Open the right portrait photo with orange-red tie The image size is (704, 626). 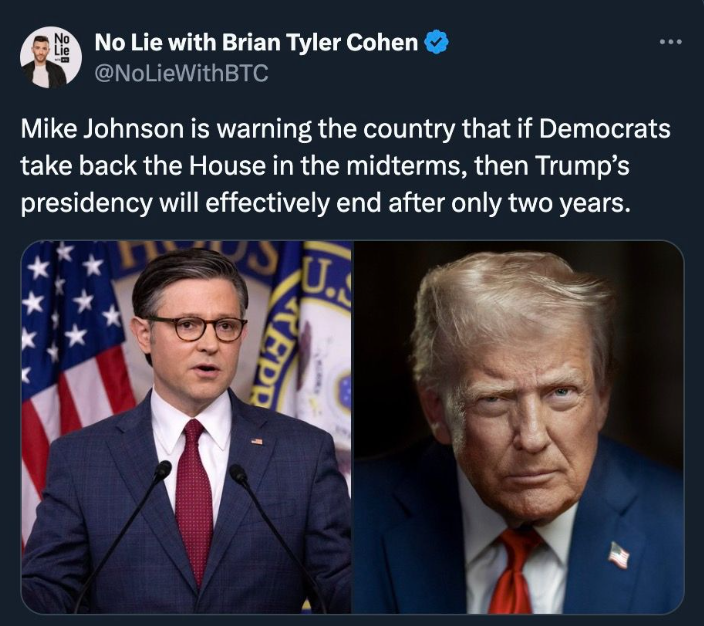pyautogui.click(x=519, y=427)
